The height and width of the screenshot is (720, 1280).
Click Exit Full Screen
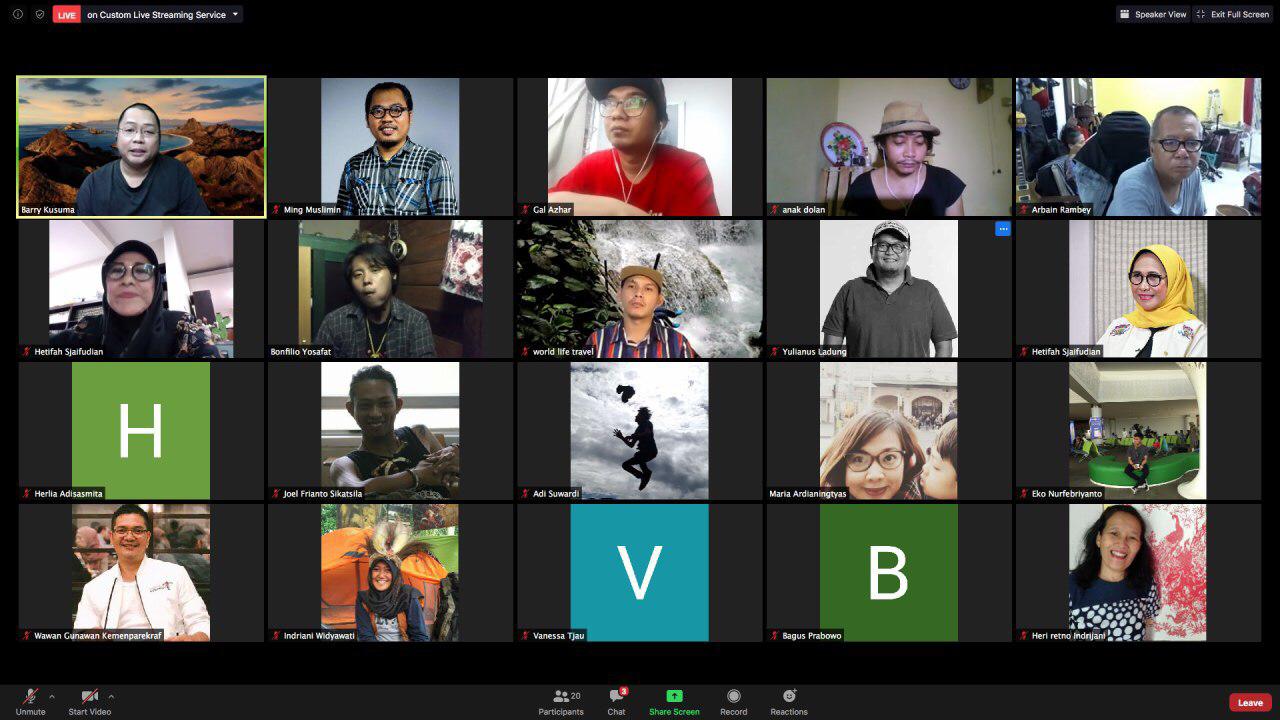pyautogui.click(x=1232, y=14)
